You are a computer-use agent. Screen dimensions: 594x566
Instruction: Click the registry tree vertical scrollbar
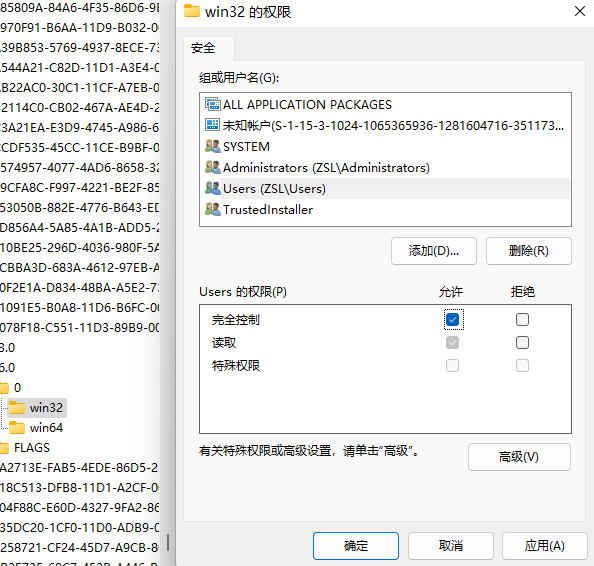(168, 543)
